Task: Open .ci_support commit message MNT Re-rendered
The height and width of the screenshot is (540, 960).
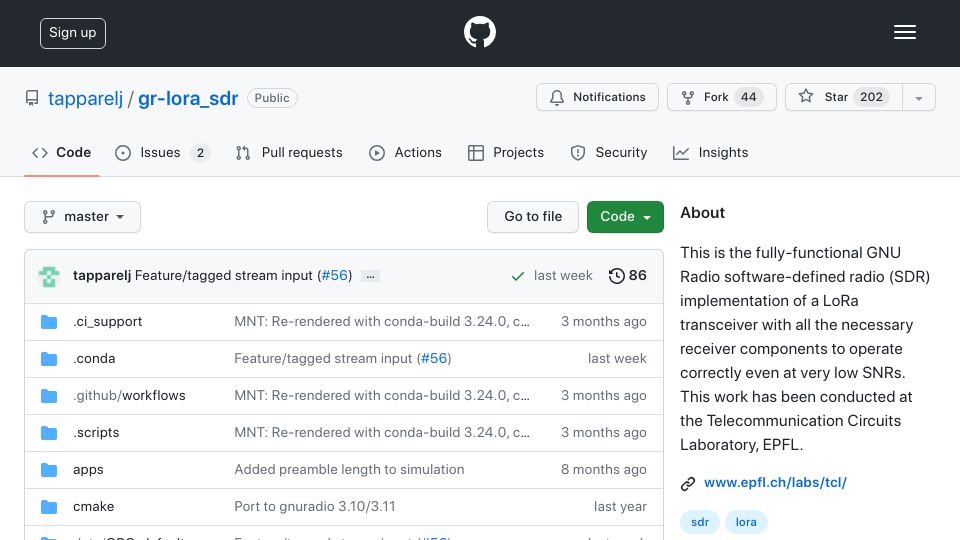Action: [382, 321]
